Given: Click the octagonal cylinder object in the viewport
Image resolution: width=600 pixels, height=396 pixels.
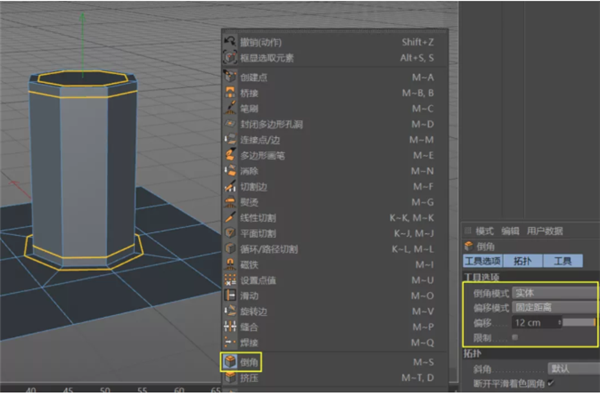Looking at the screenshot, I should (83, 168).
